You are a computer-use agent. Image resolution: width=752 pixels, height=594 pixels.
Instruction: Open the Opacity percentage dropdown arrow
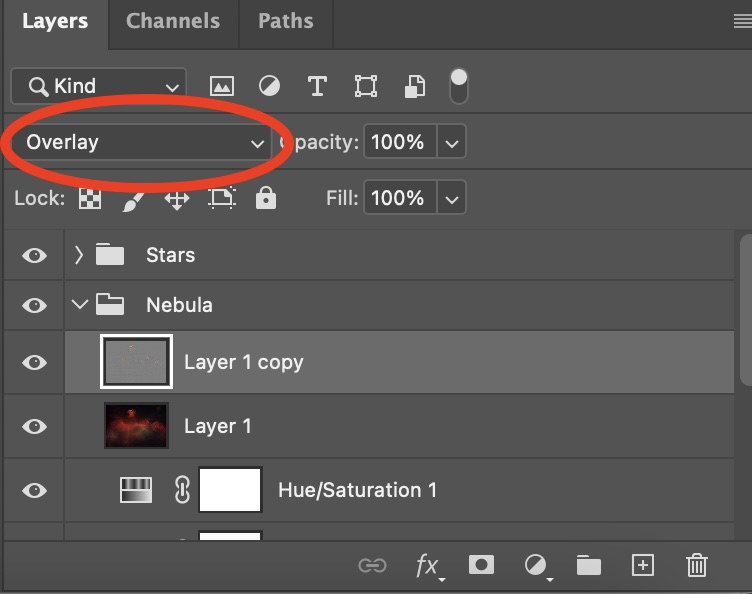452,143
